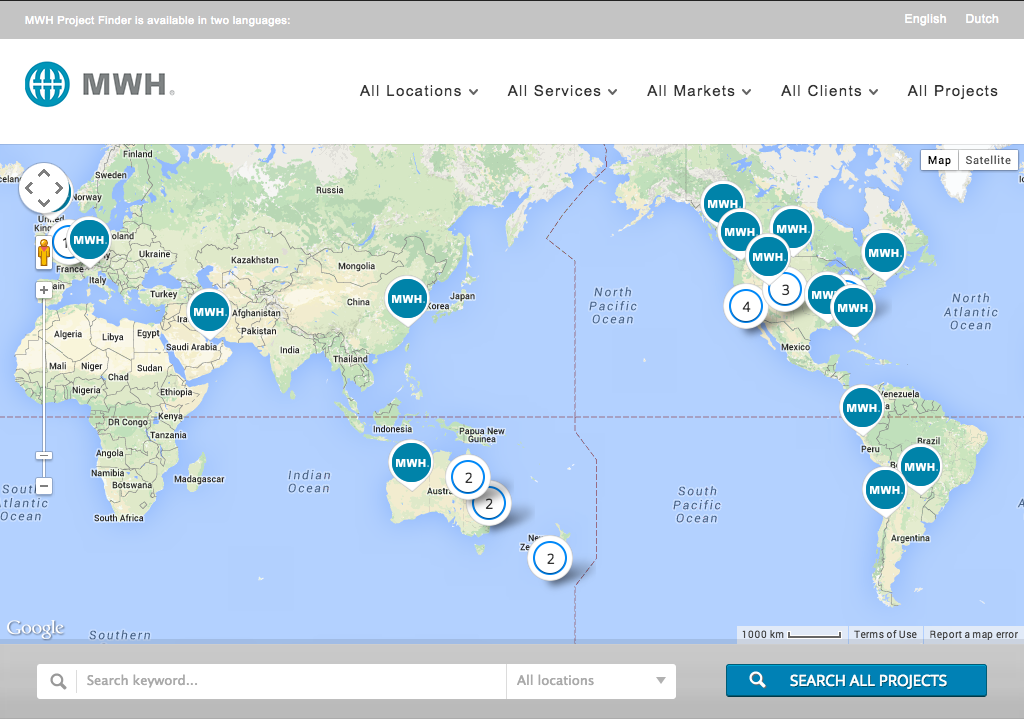This screenshot has height=719, width=1024.
Task: Click the Search All Projects button
Action: pos(856,680)
